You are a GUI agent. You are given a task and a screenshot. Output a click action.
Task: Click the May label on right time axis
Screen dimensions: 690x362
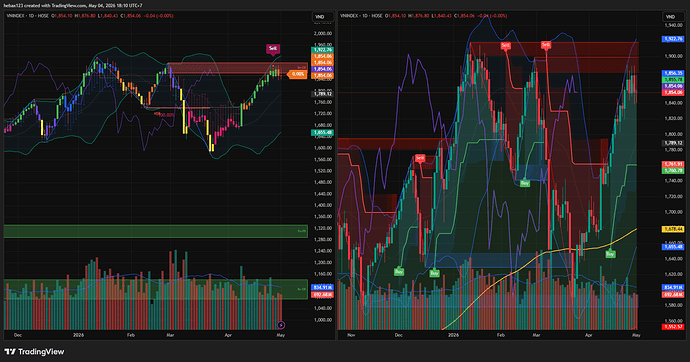pyautogui.click(x=636, y=335)
